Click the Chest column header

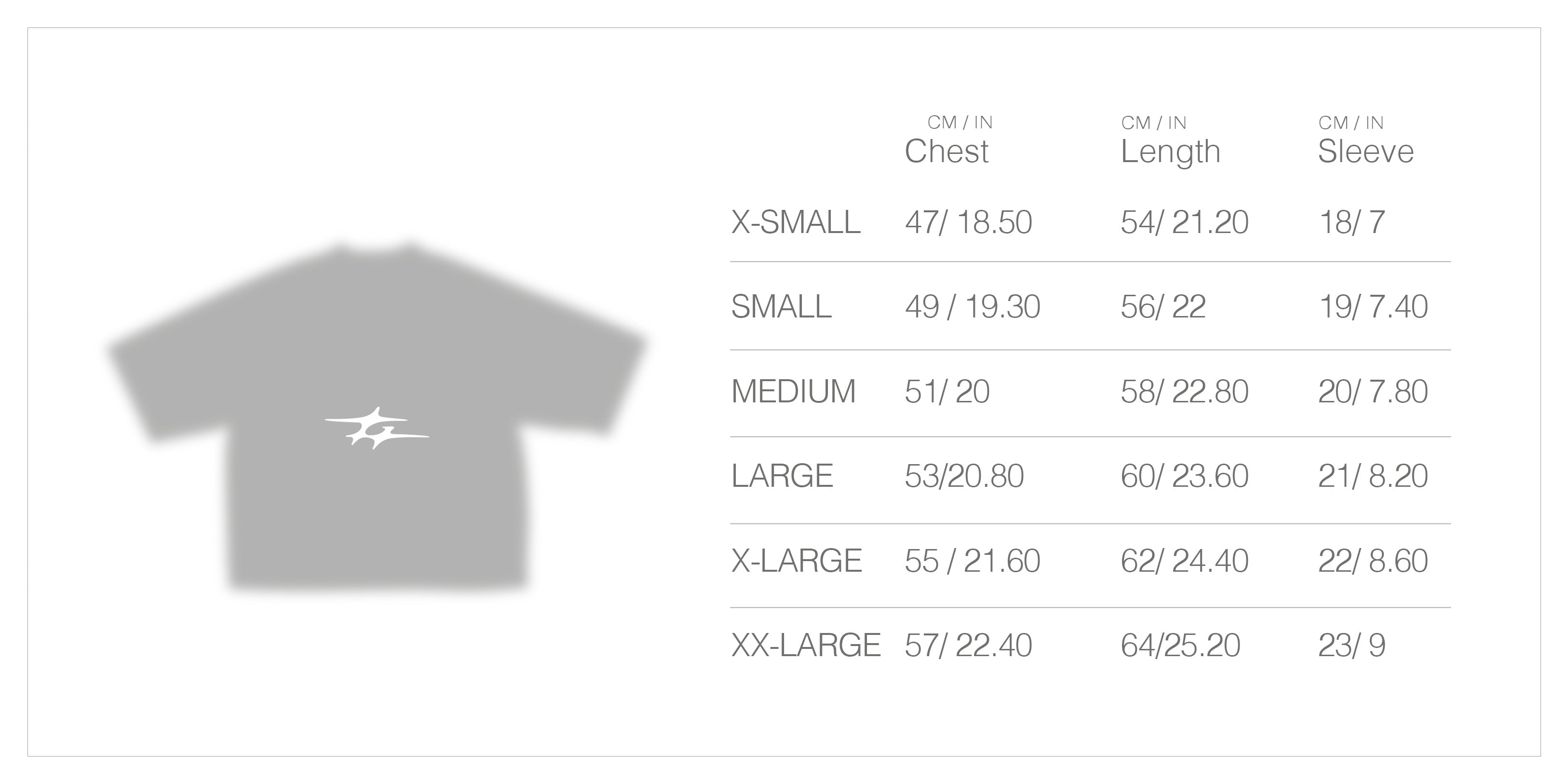pos(946,151)
